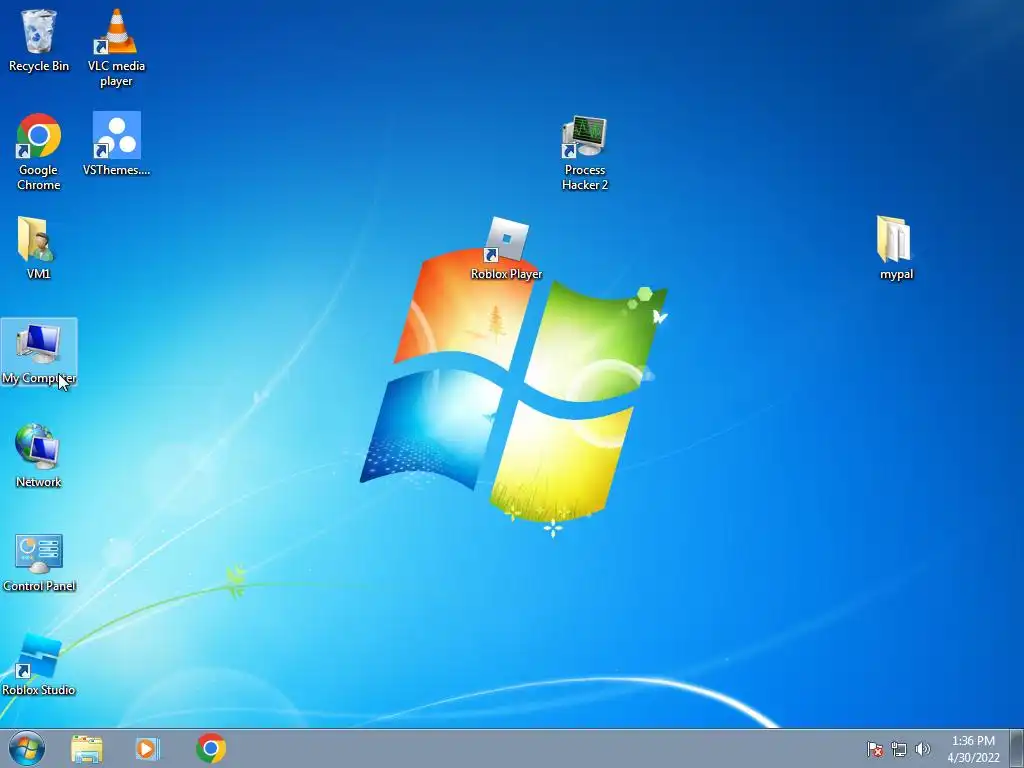Select the Roblox Studio shortcut
Image resolution: width=1024 pixels, height=768 pixels.
pos(39,665)
